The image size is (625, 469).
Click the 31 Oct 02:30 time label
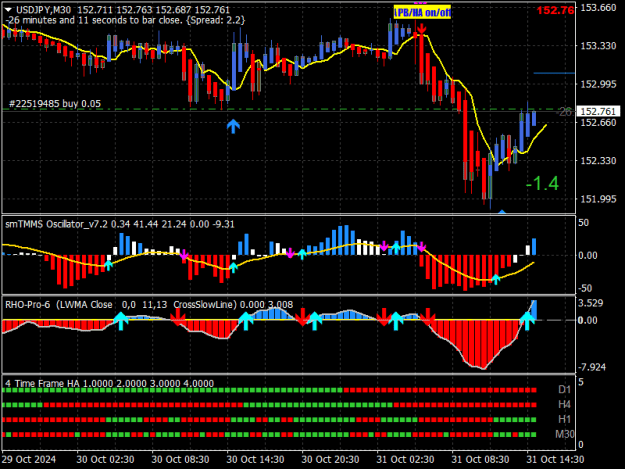coord(405,459)
